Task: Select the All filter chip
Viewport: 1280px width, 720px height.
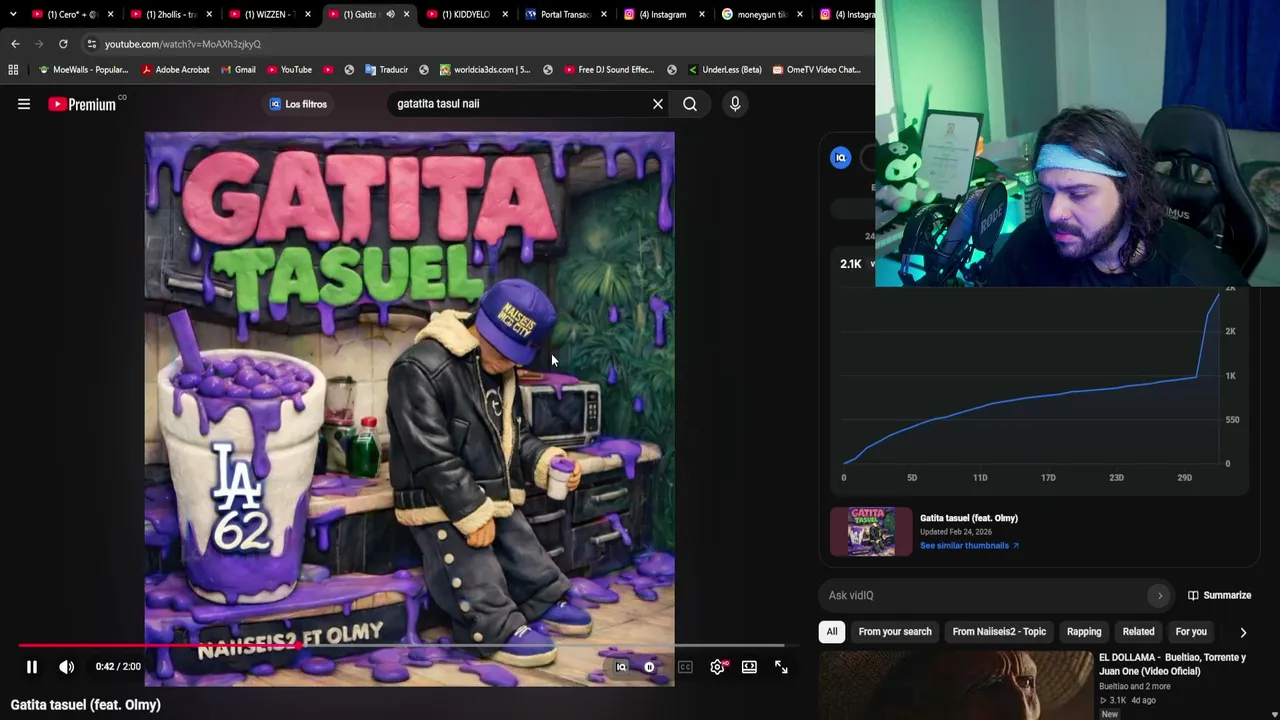Action: [832, 632]
